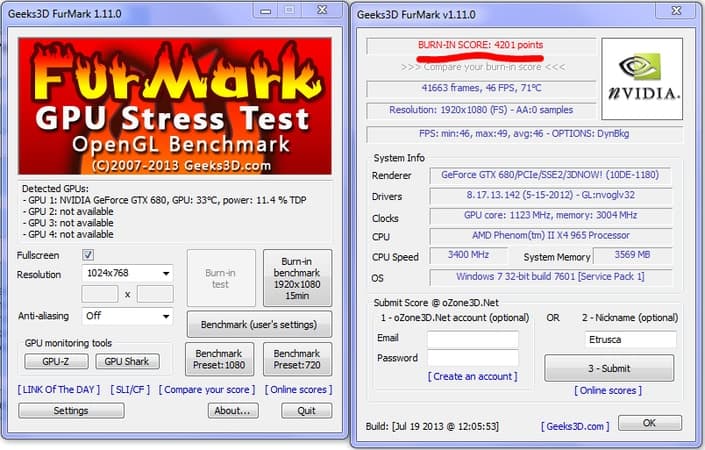
Task: Click the System Memory 3569 MB value
Action: (x=632, y=255)
